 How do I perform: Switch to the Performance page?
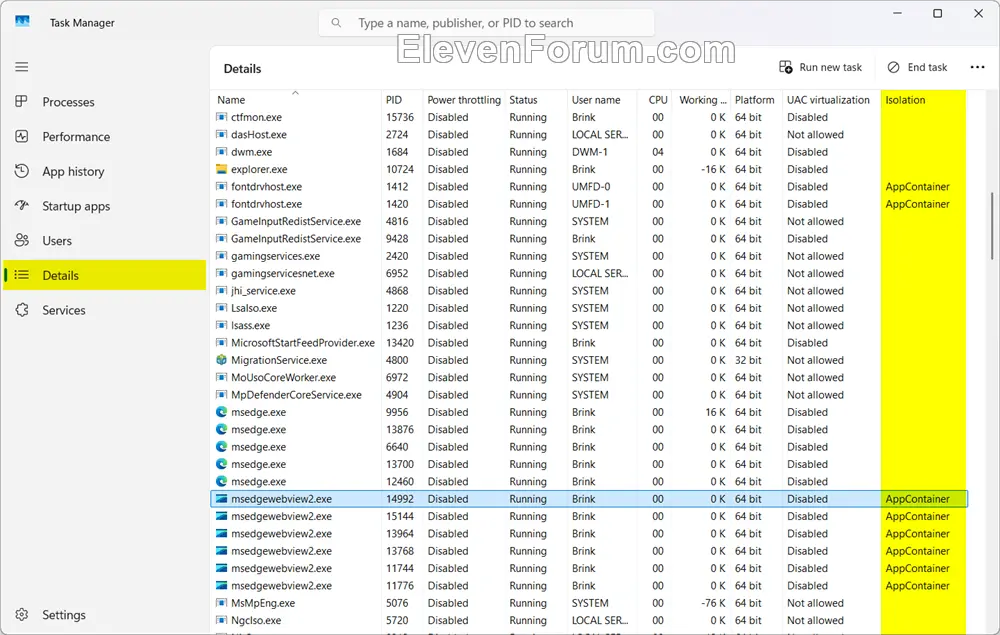[104, 136]
